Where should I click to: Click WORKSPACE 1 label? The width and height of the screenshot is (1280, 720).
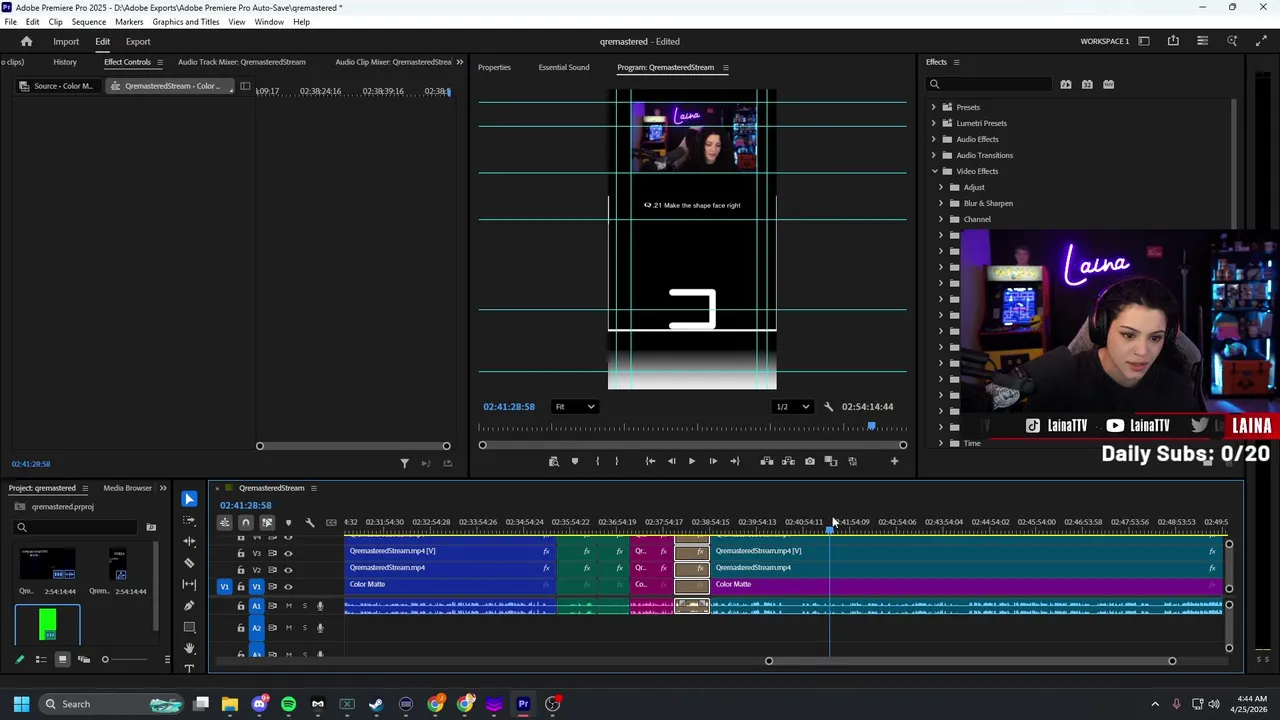[1105, 42]
